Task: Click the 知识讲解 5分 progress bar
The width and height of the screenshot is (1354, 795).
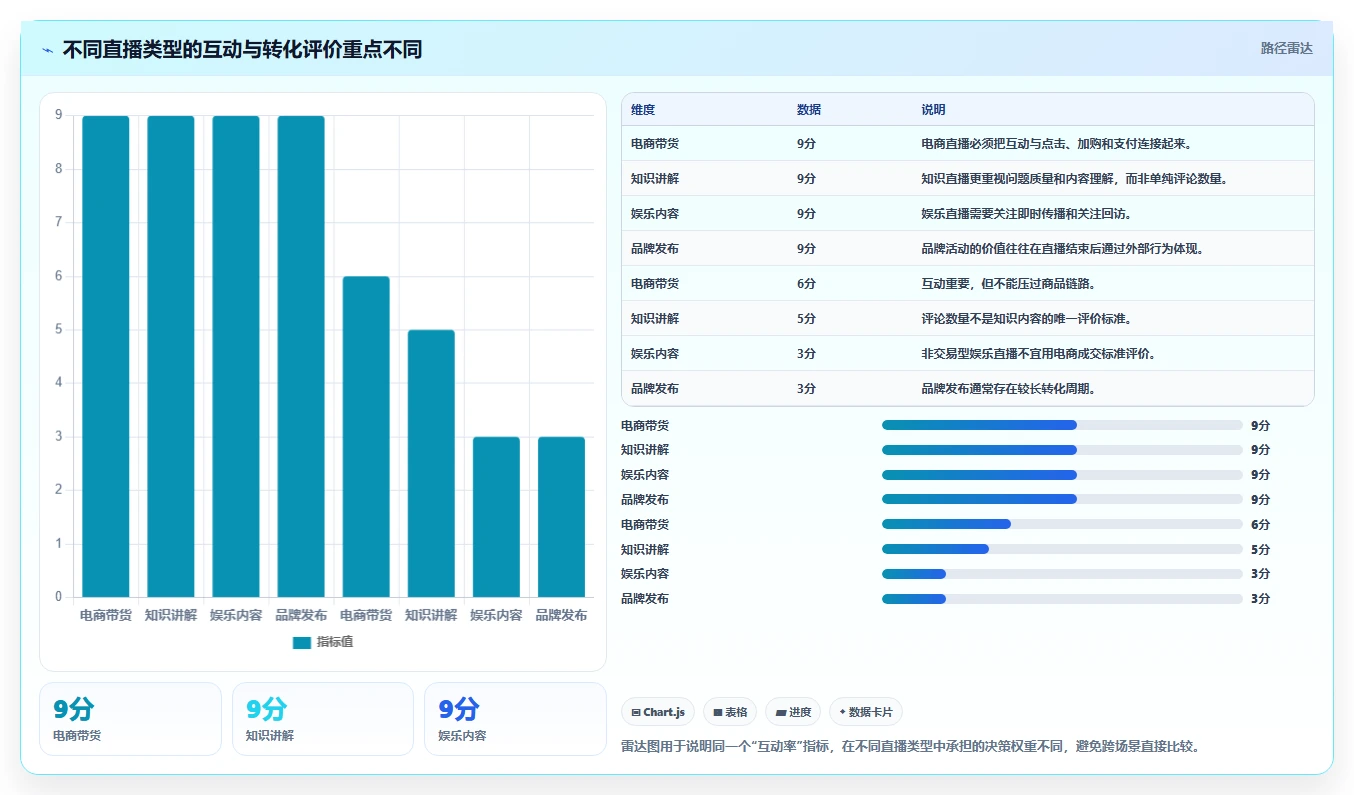Action: [1062, 549]
